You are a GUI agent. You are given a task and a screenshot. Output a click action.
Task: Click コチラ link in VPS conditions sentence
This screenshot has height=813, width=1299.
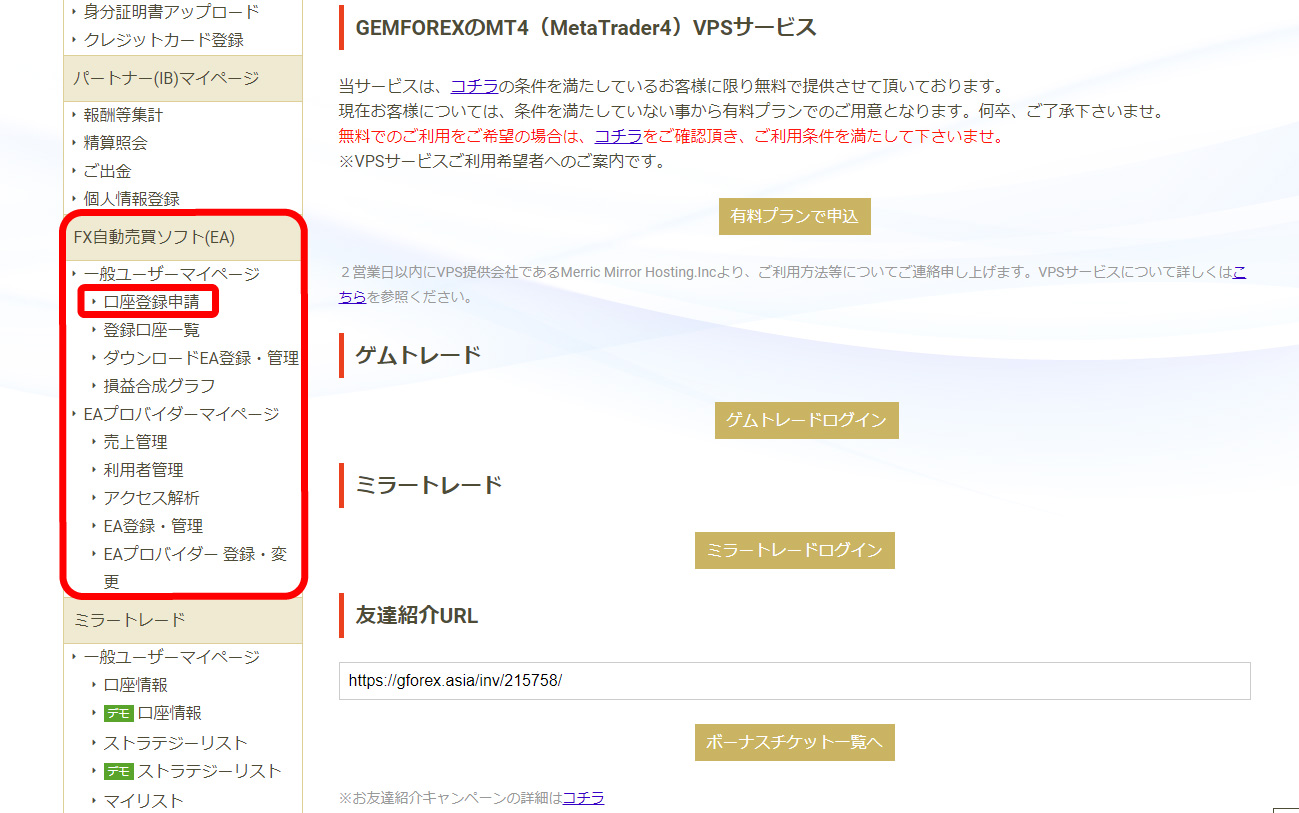(x=474, y=86)
